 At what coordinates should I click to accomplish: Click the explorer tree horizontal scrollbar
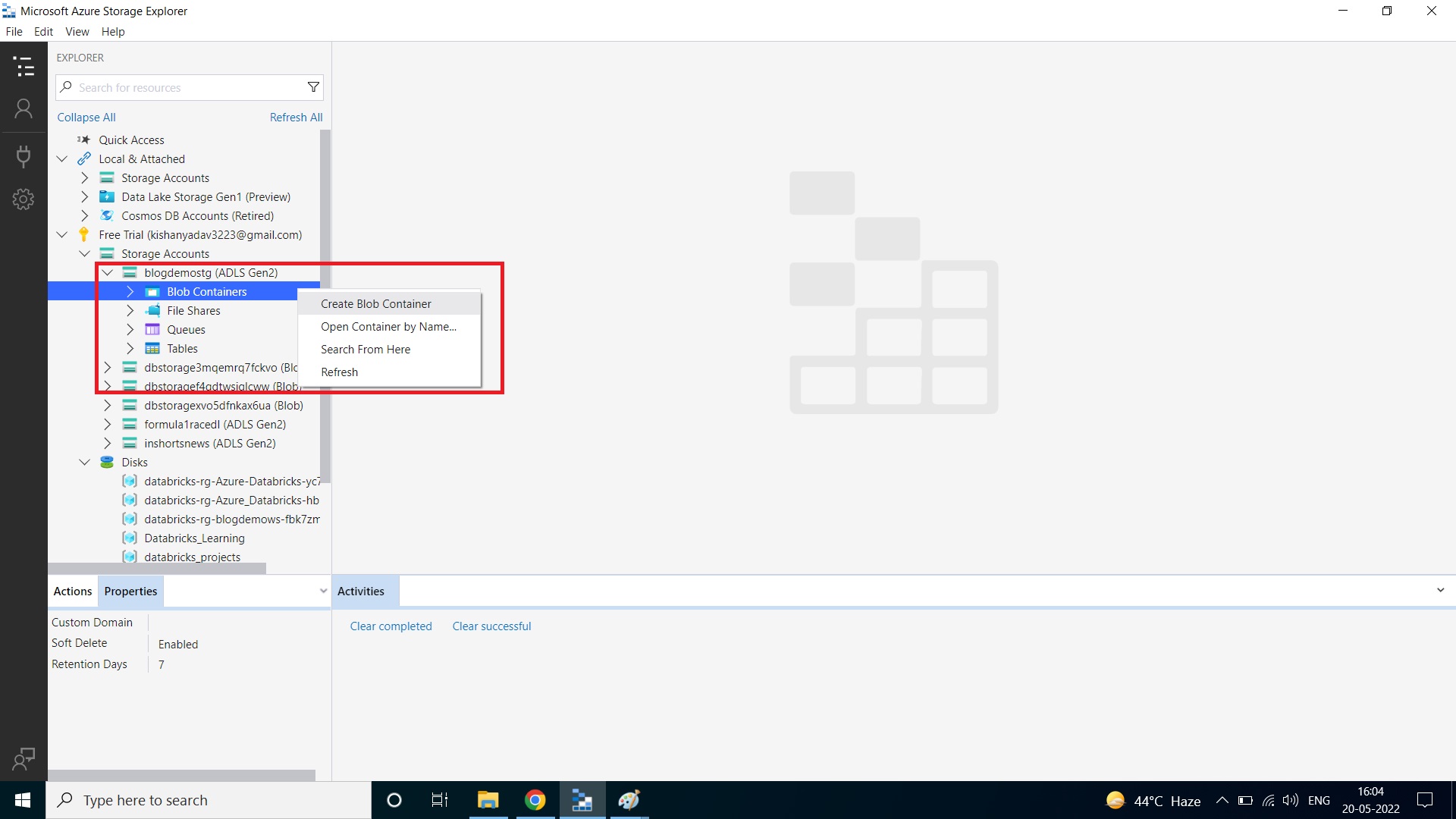click(157, 568)
